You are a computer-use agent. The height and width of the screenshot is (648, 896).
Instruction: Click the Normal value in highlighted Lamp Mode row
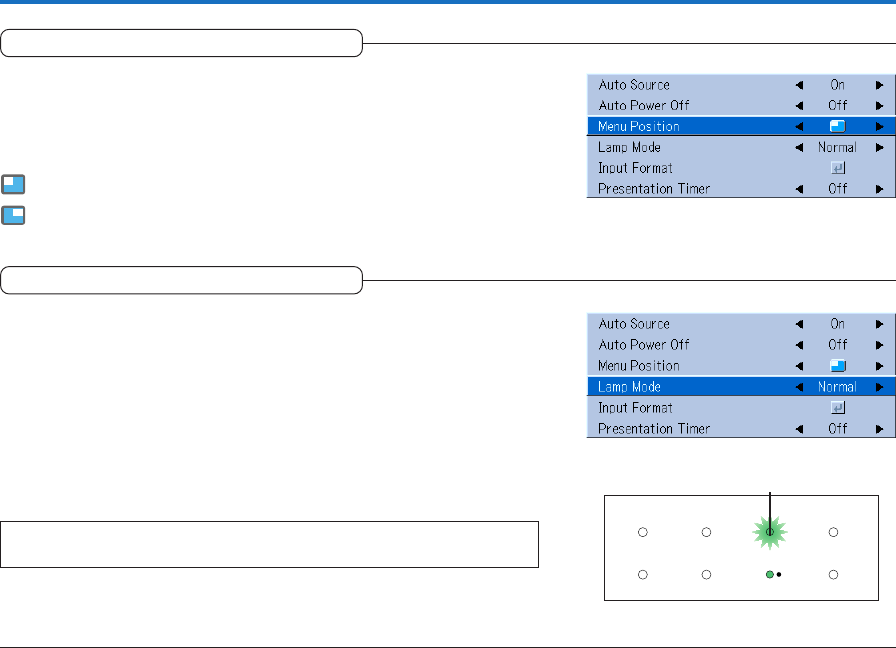[837, 387]
